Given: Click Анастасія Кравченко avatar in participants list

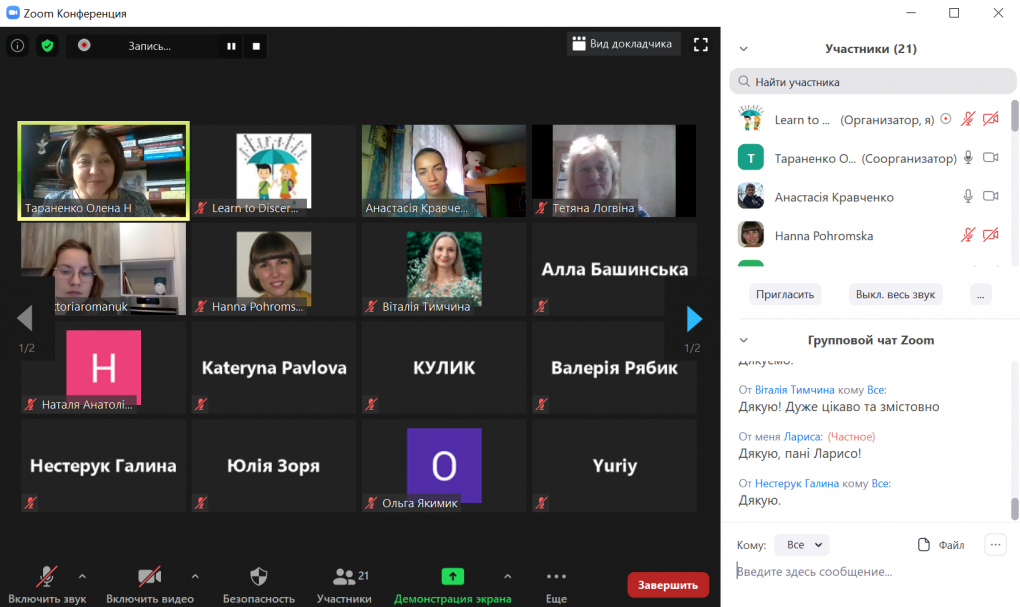Looking at the screenshot, I should click(751, 196).
